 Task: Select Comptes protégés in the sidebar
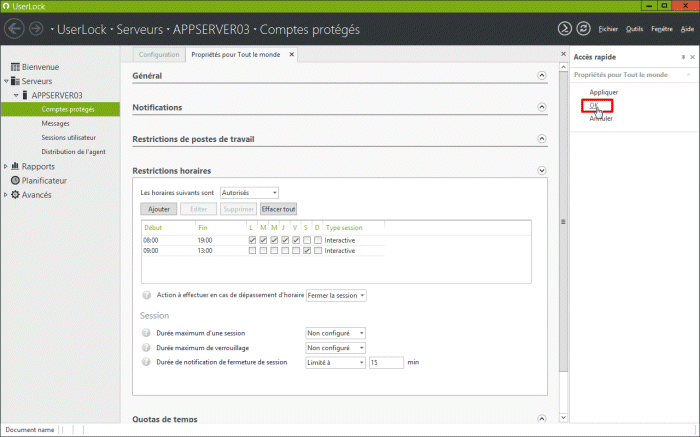pos(60,109)
